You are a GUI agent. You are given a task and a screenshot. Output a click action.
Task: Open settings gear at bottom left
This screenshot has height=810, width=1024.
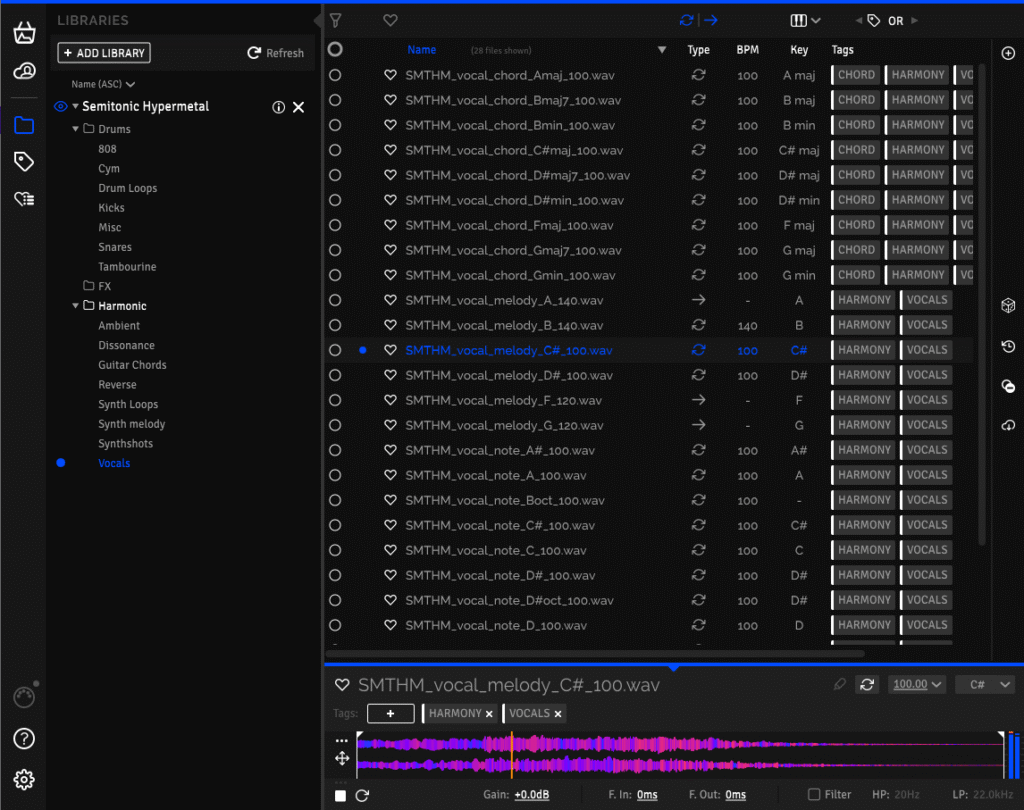coord(24,779)
